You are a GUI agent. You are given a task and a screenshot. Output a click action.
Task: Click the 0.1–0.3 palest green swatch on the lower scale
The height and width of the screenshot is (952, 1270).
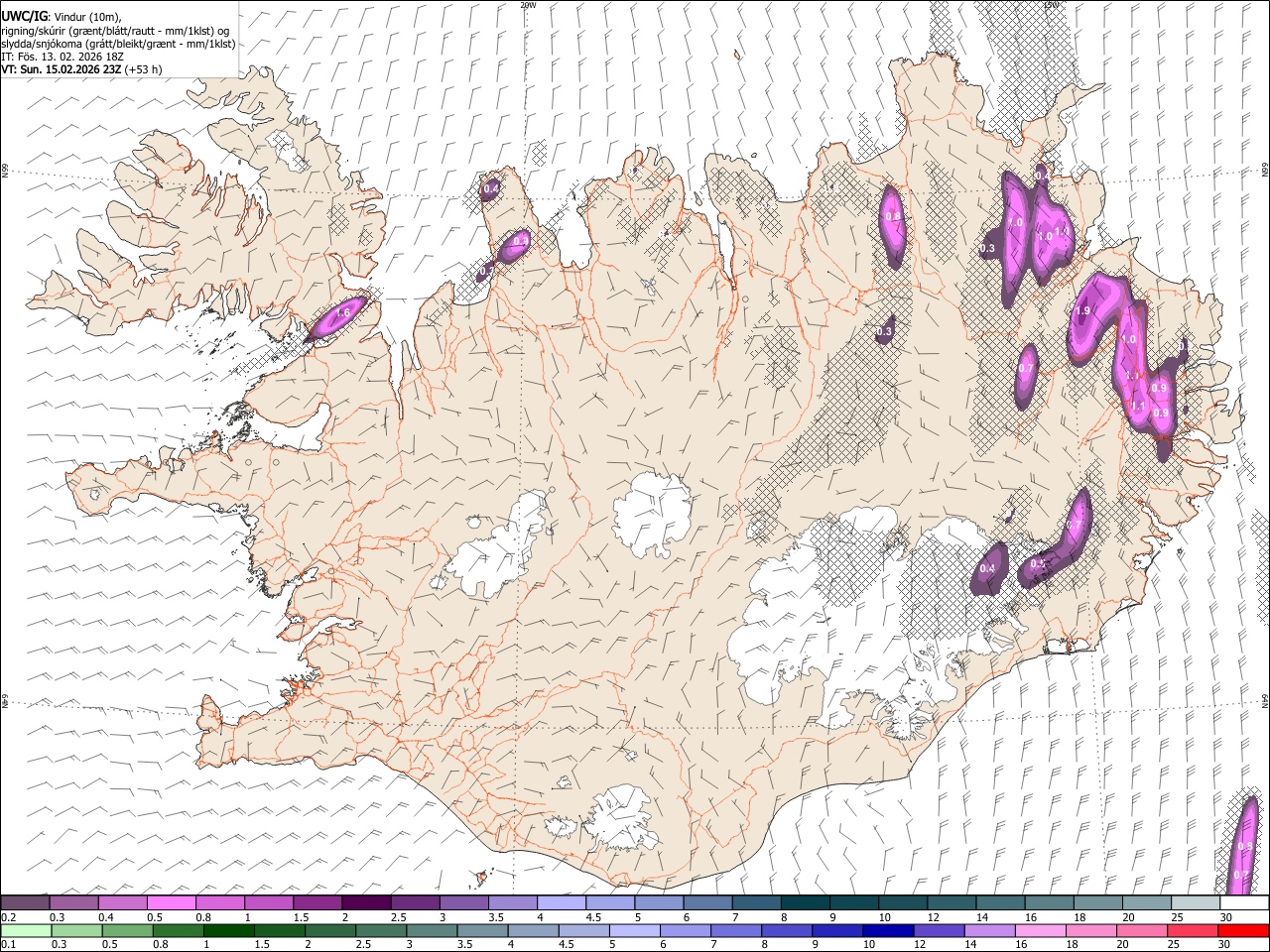pos(26,930)
